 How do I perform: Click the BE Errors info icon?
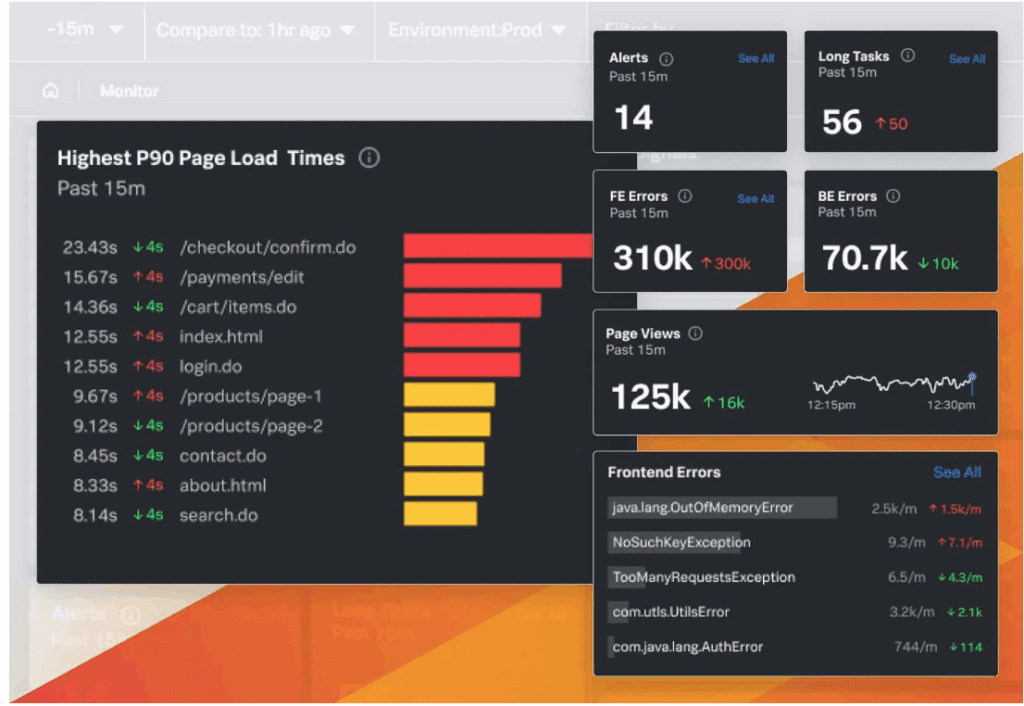(x=893, y=196)
